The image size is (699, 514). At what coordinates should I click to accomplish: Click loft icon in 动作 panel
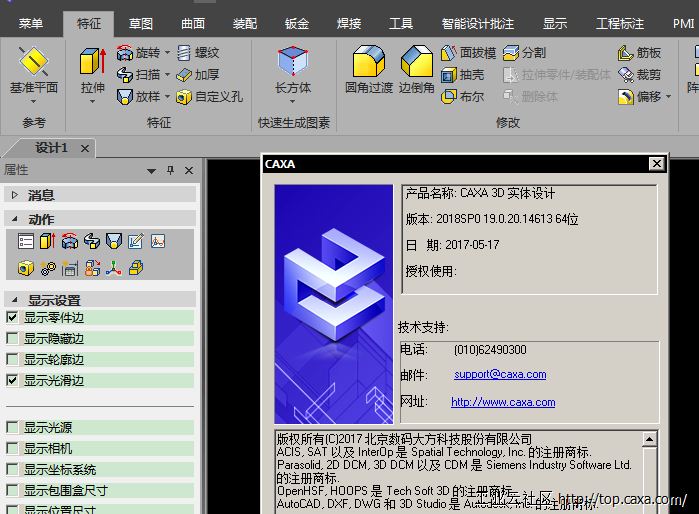[114, 241]
